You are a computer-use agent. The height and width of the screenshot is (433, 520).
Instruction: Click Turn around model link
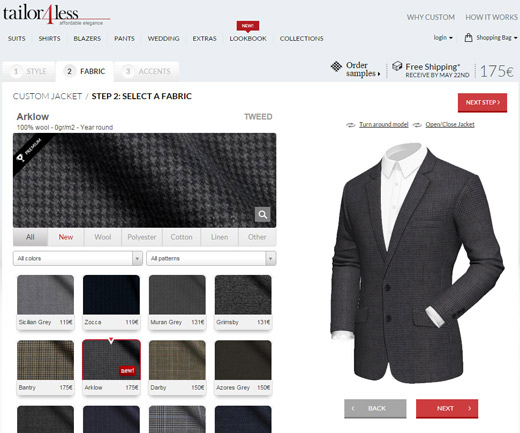[384, 125]
